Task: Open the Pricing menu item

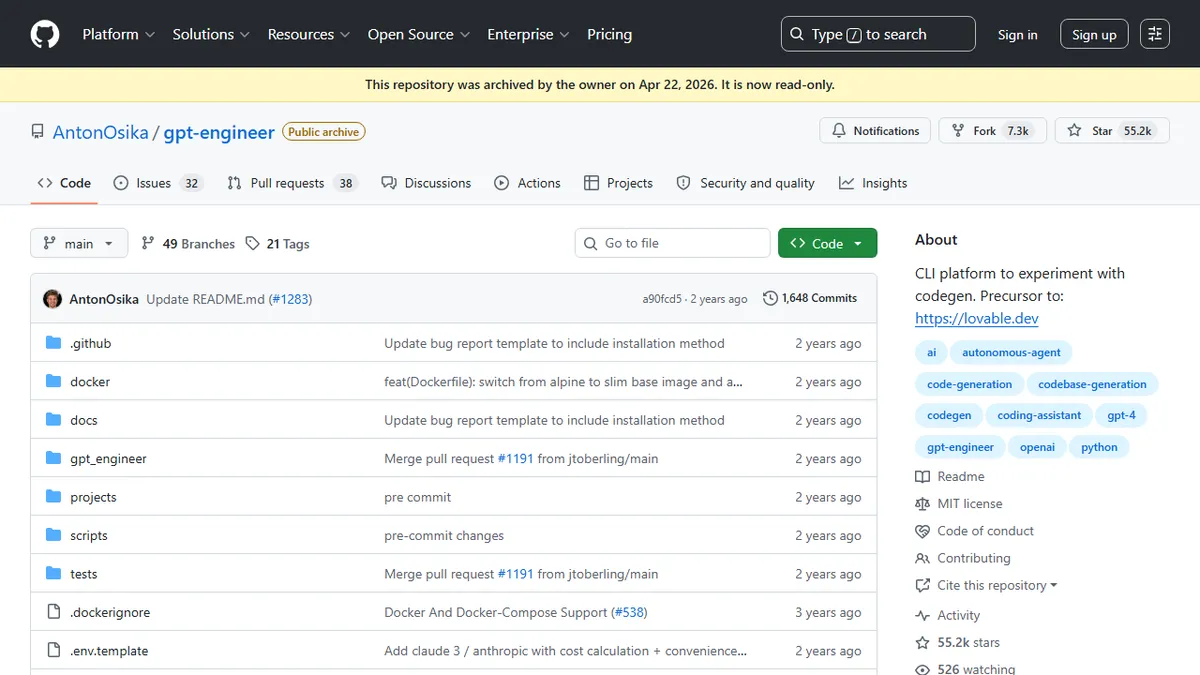Action: pos(609,34)
